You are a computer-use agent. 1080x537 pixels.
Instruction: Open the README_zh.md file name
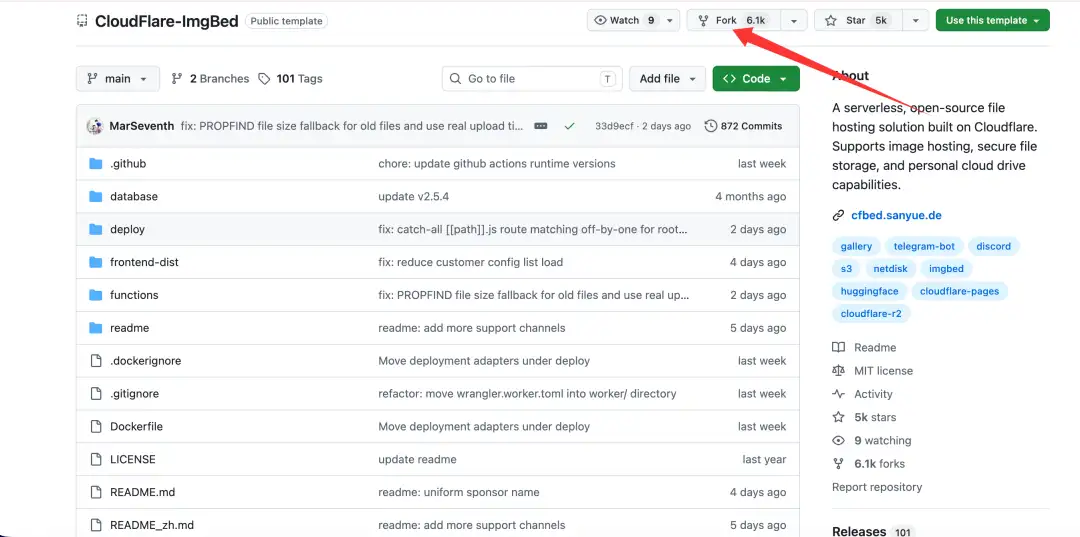pos(152,525)
